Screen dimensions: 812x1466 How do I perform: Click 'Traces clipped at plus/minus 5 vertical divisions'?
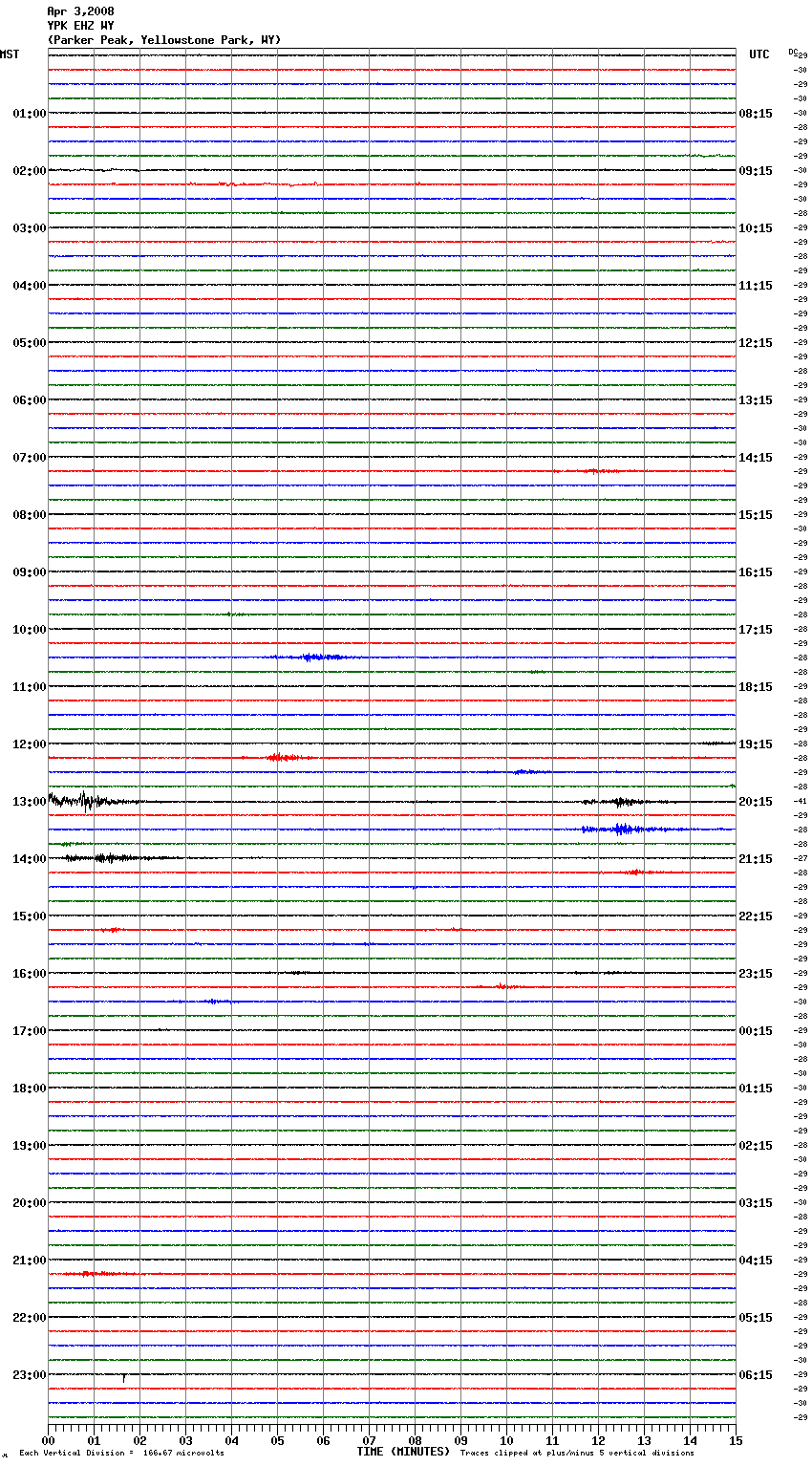[x=577, y=1453]
